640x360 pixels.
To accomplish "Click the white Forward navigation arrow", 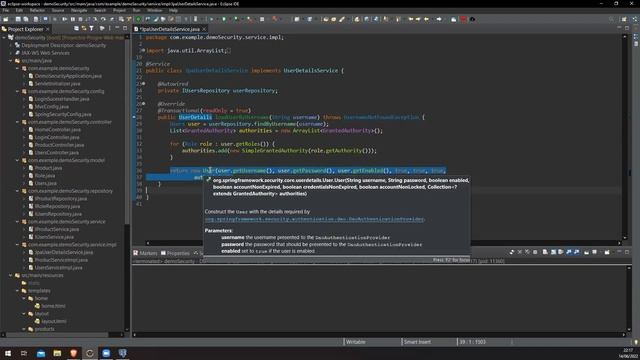I will point(439,19).
